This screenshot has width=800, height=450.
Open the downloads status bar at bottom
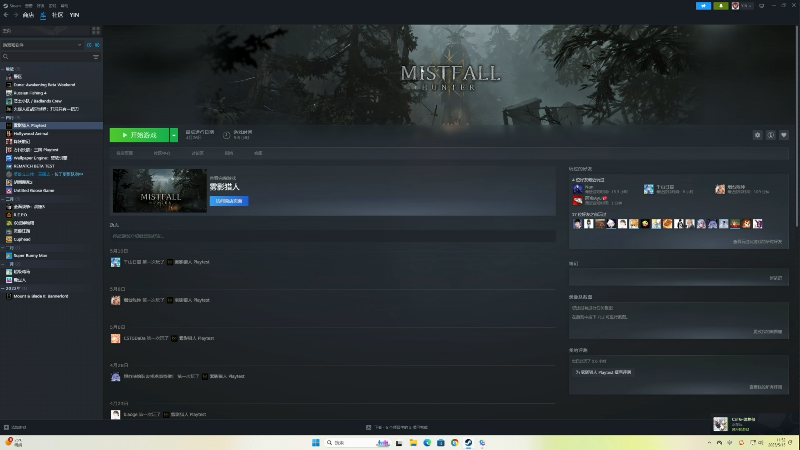point(397,428)
